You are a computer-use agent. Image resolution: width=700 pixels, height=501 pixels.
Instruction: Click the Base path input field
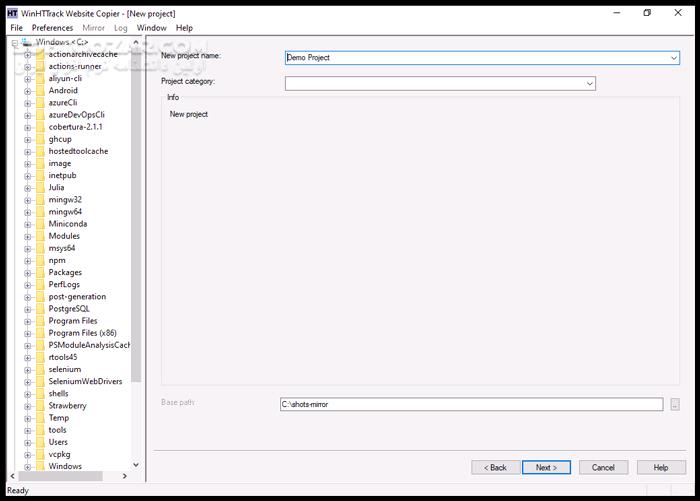click(472, 405)
